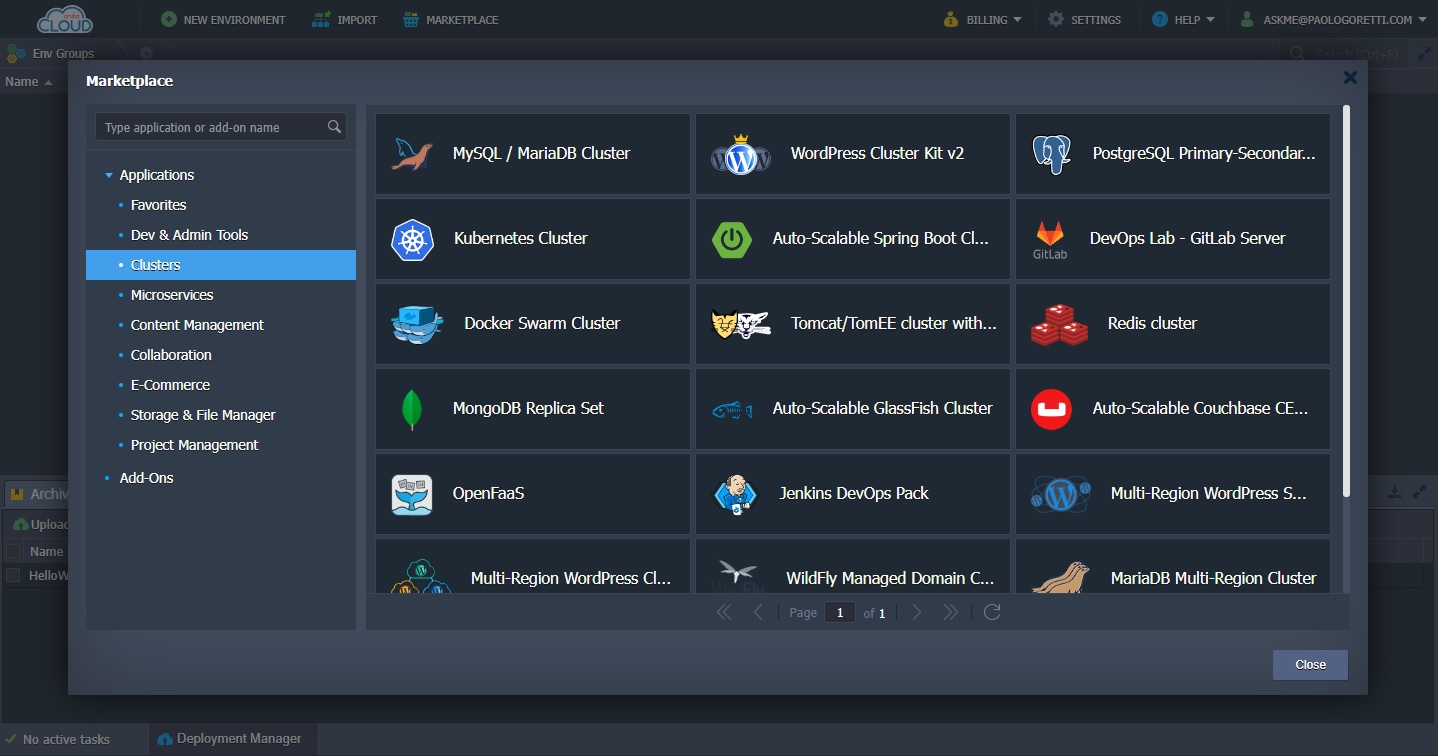Click the refresh icon next to pagination

point(991,612)
